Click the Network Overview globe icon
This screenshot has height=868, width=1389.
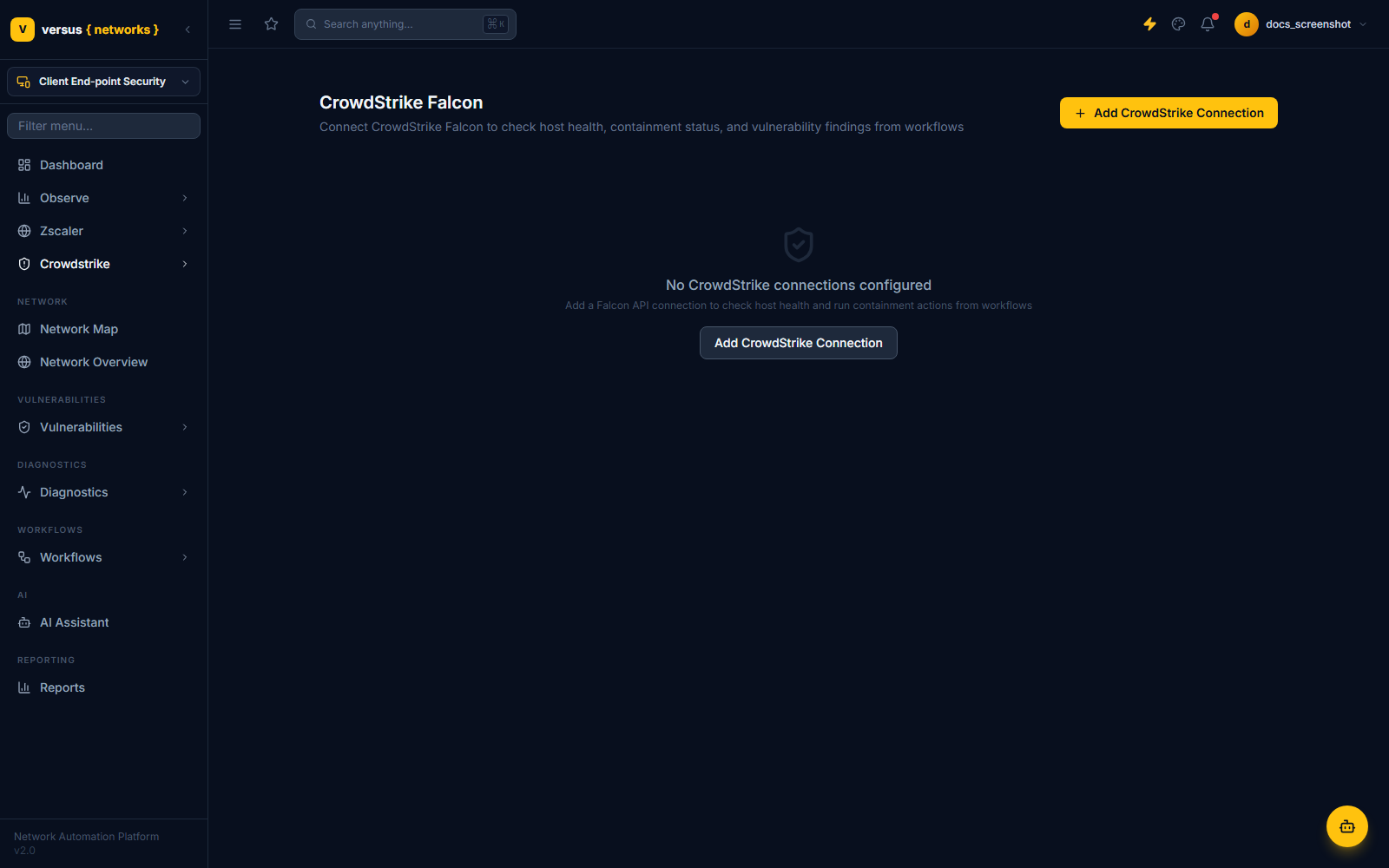pos(24,362)
